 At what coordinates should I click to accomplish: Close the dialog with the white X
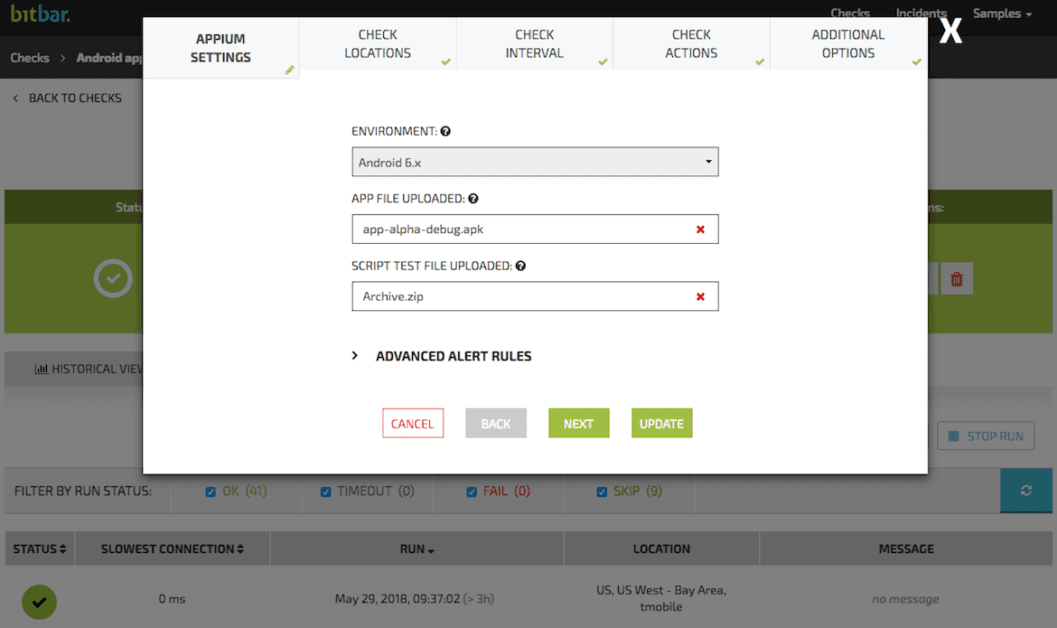[950, 31]
